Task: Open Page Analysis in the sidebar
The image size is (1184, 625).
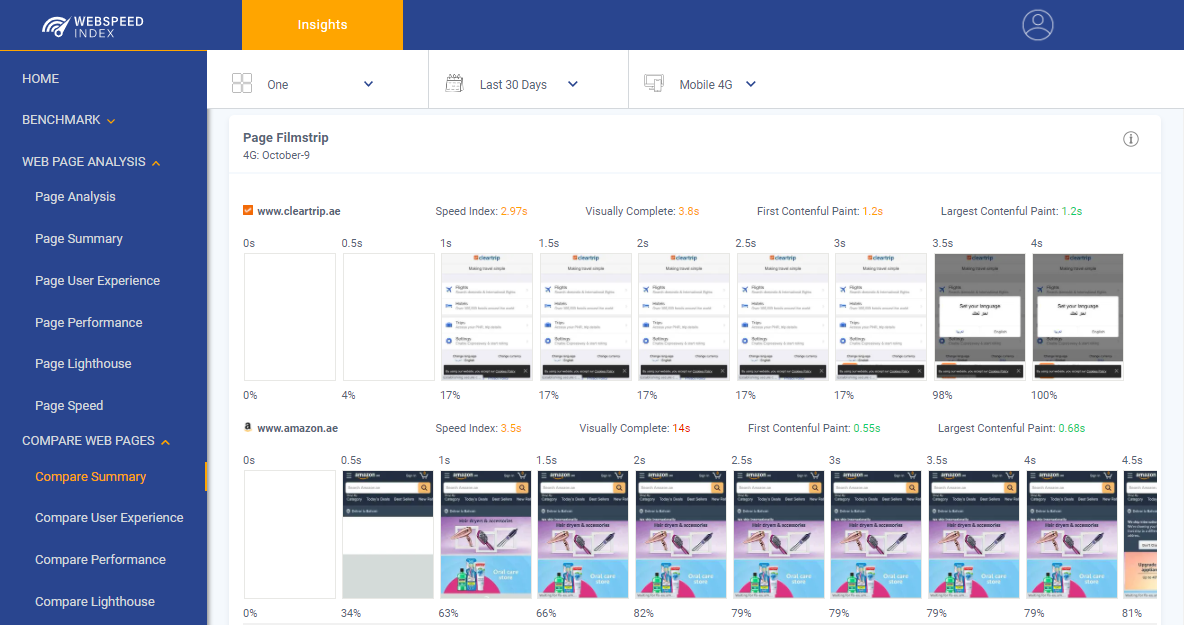Action: point(76,196)
